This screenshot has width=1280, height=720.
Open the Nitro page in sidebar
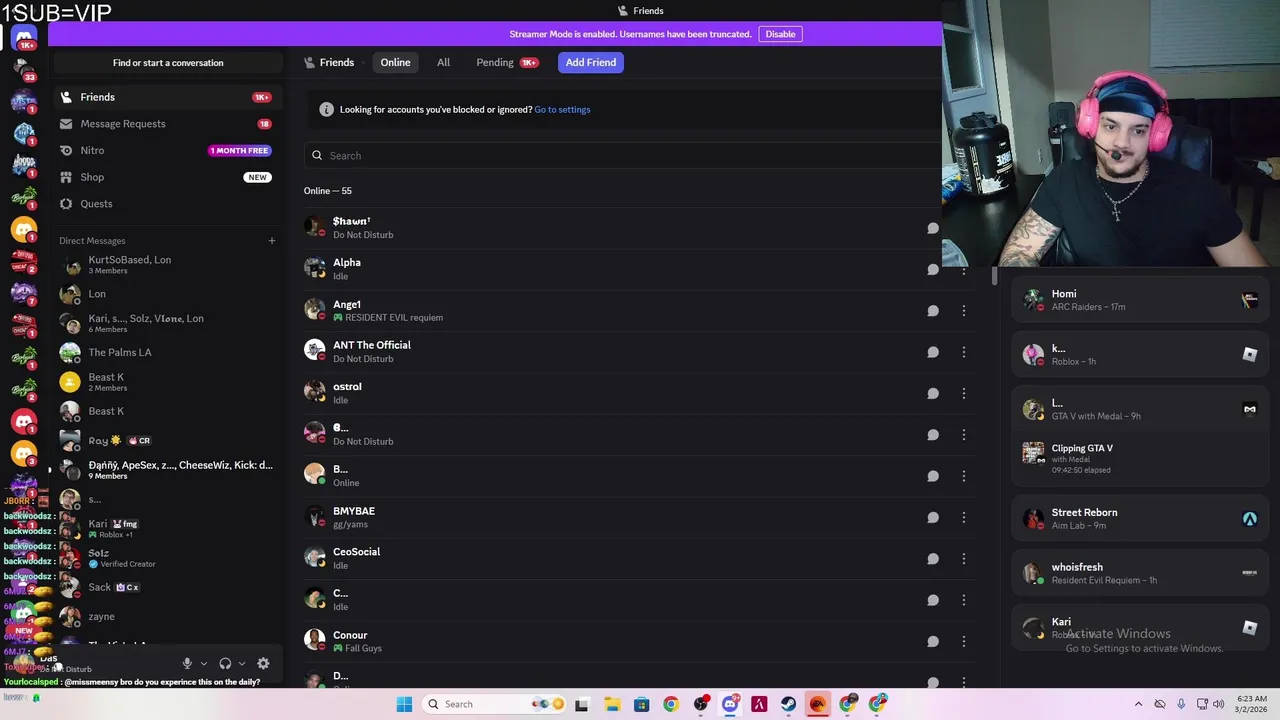click(x=167, y=150)
